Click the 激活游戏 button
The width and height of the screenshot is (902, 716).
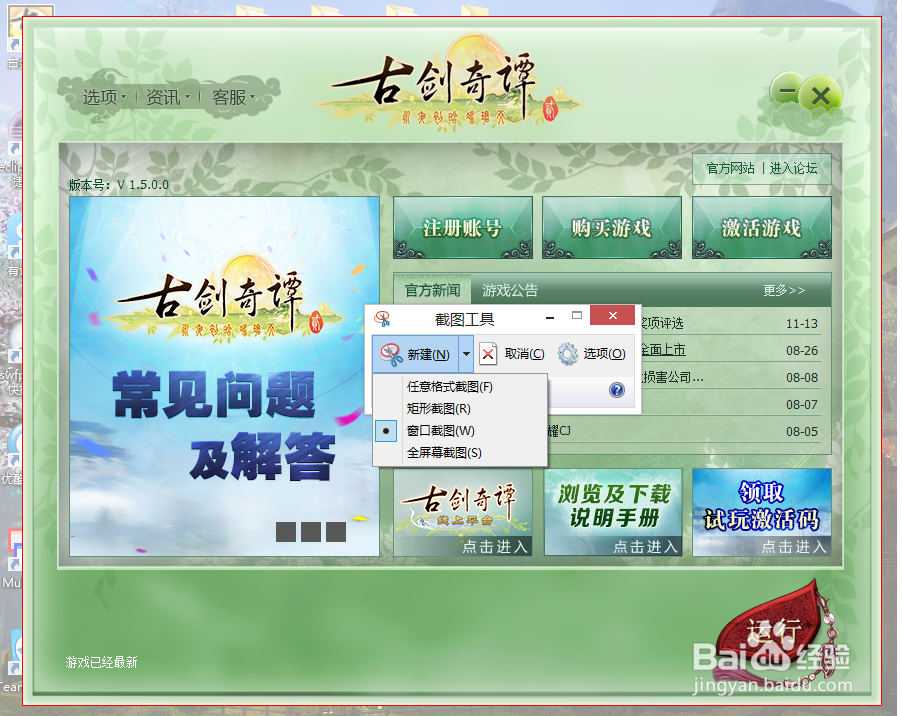pos(762,228)
